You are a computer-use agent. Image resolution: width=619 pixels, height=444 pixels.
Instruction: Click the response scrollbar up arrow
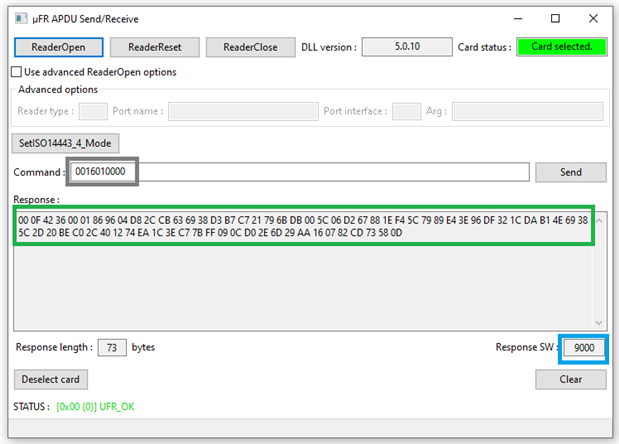pyautogui.click(x=599, y=220)
